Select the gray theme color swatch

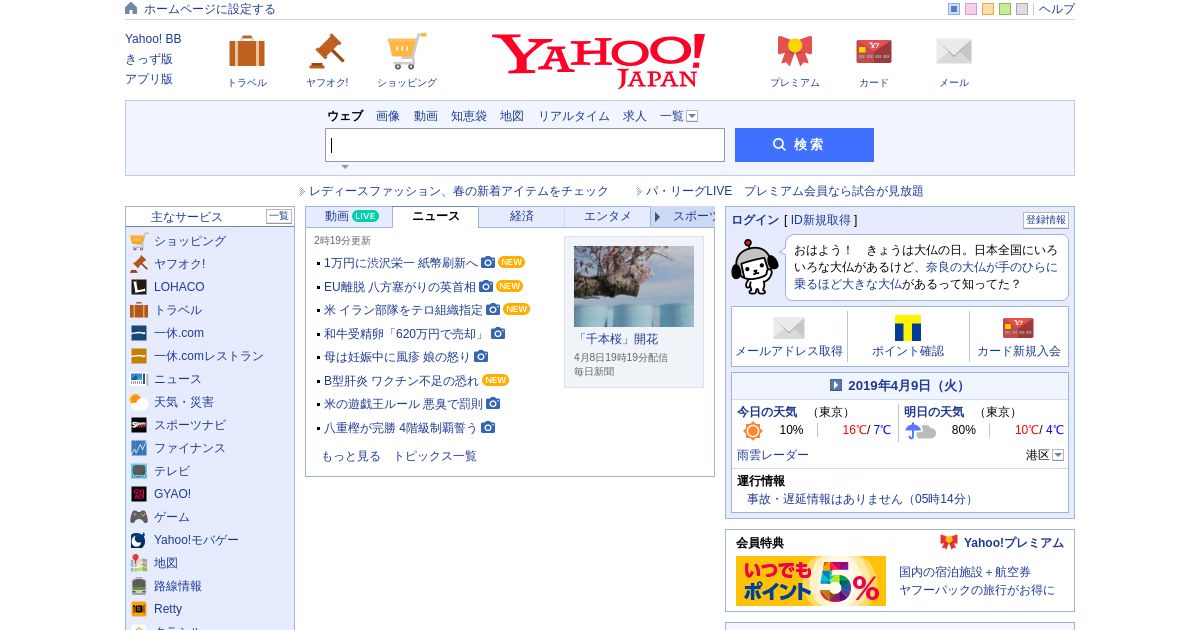1022,9
